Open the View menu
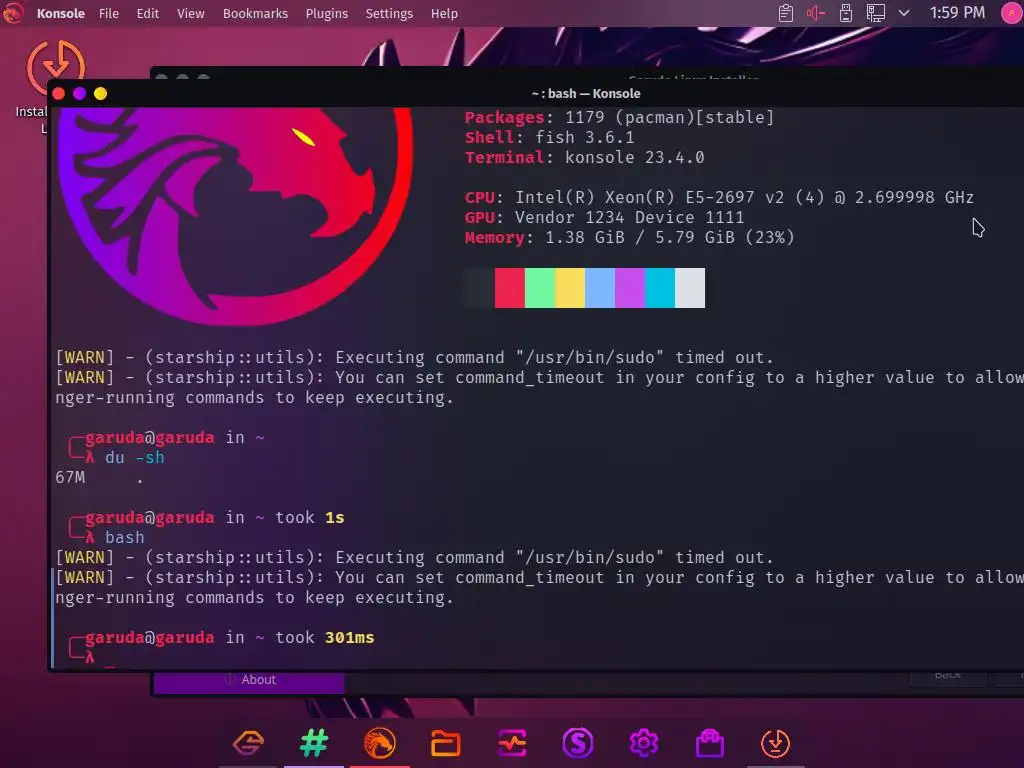Viewport: 1024px width, 768px height. pyautogui.click(x=190, y=13)
